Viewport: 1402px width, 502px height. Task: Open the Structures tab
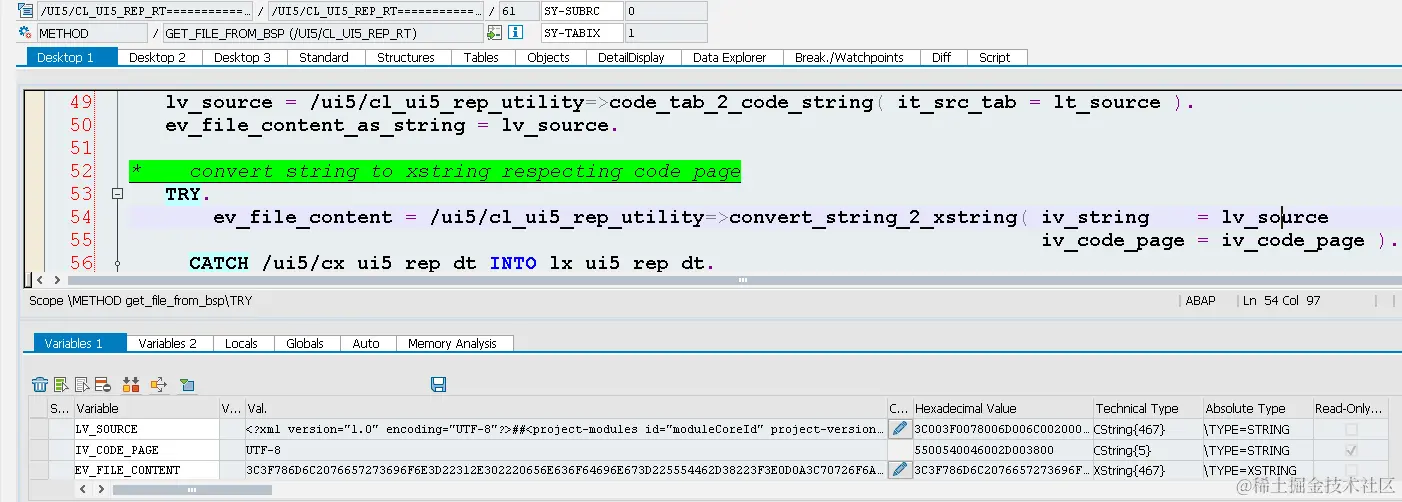[406, 57]
